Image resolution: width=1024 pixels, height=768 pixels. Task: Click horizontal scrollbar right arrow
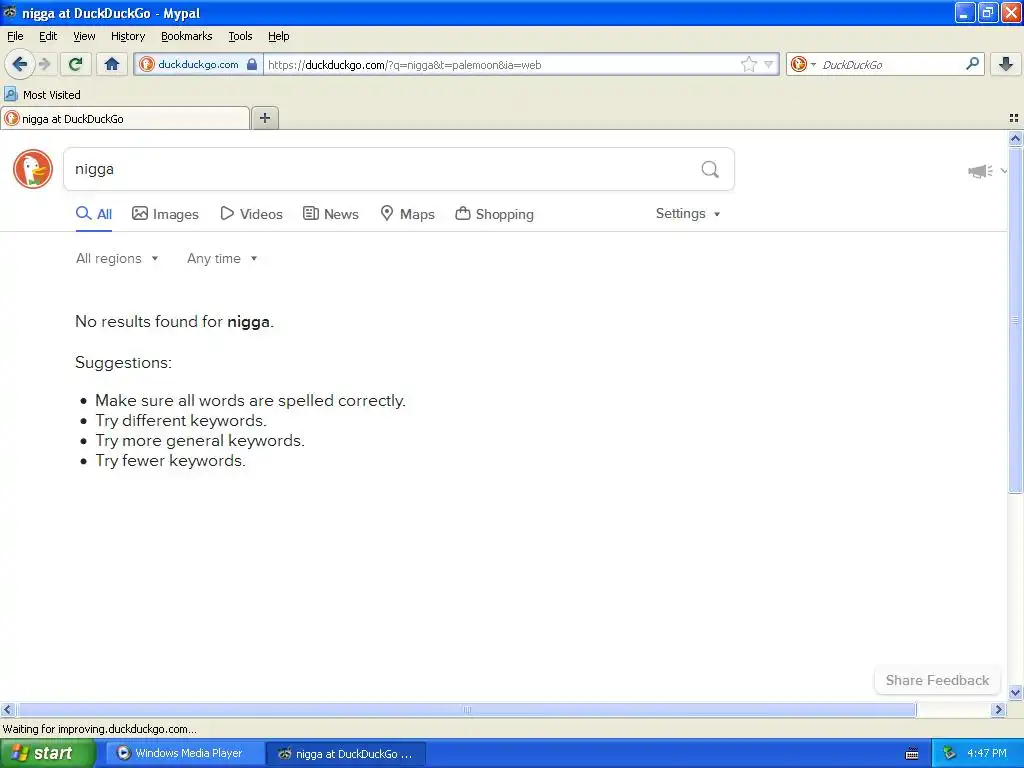coord(999,709)
